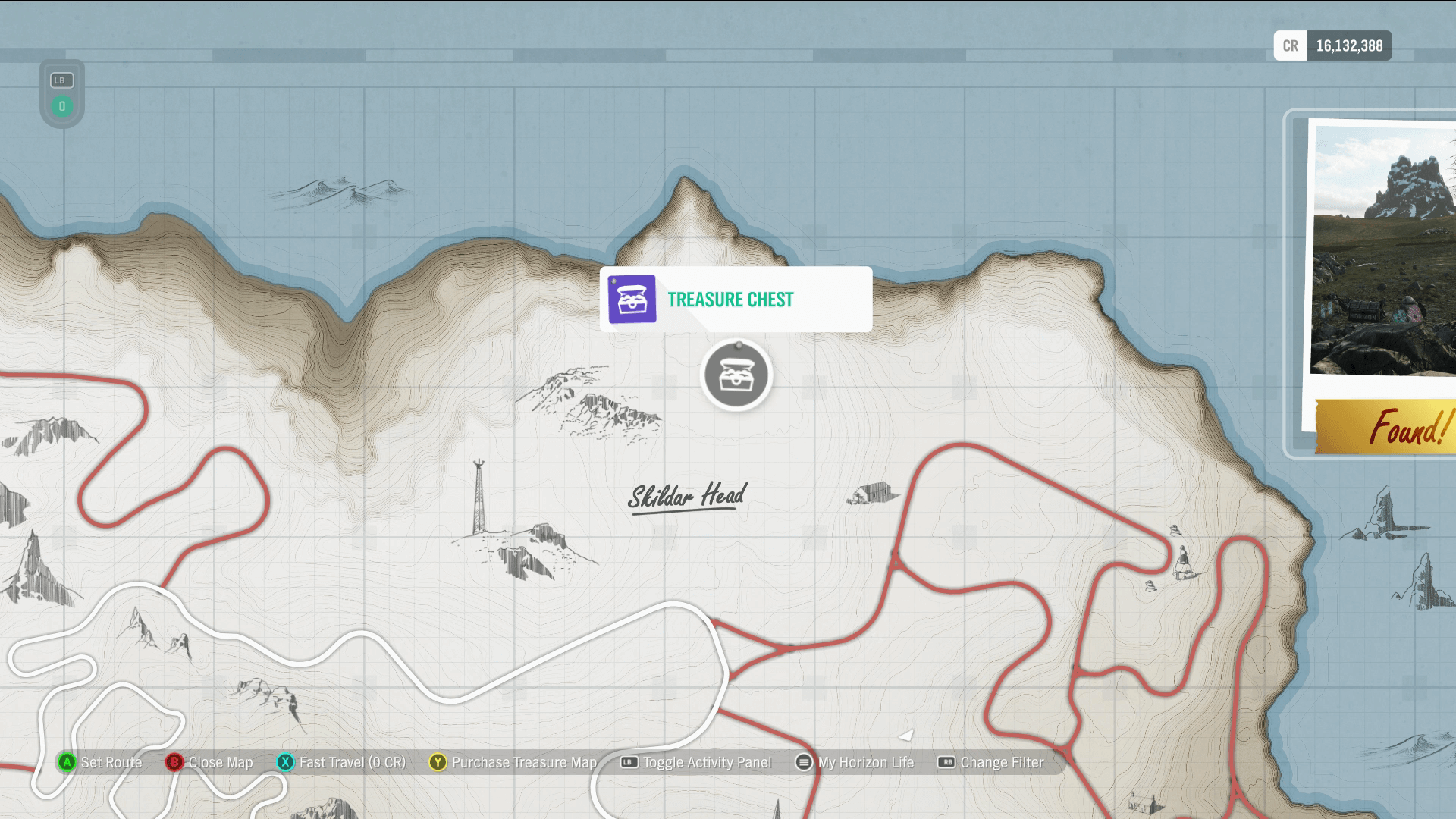Choose Fast Travel (0 CR)
1456x819 pixels.
353,762
